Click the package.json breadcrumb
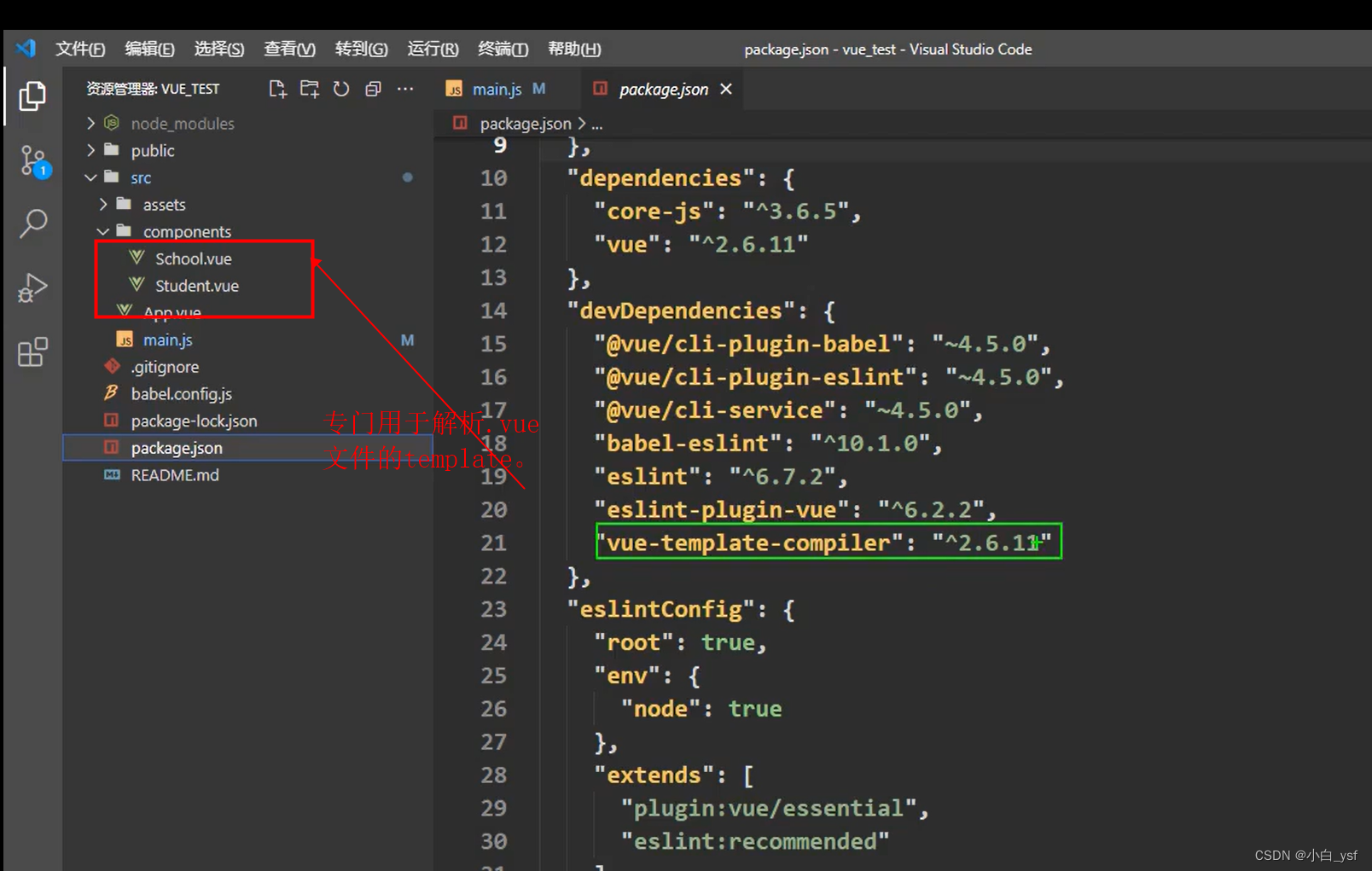Viewport: 1372px width, 871px height. click(526, 124)
